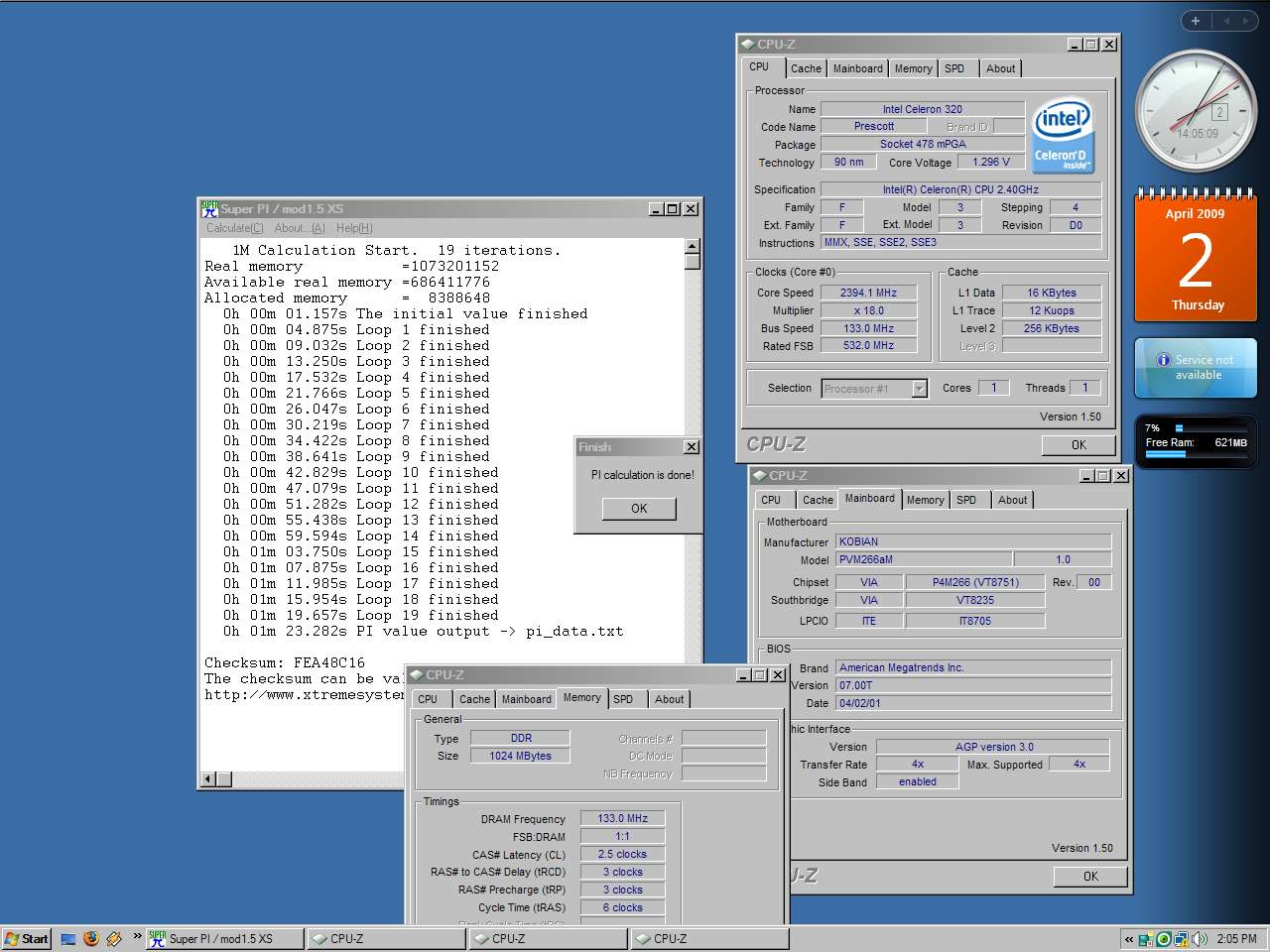Add a gadget with the sidebar plus button

[x=1195, y=21]
